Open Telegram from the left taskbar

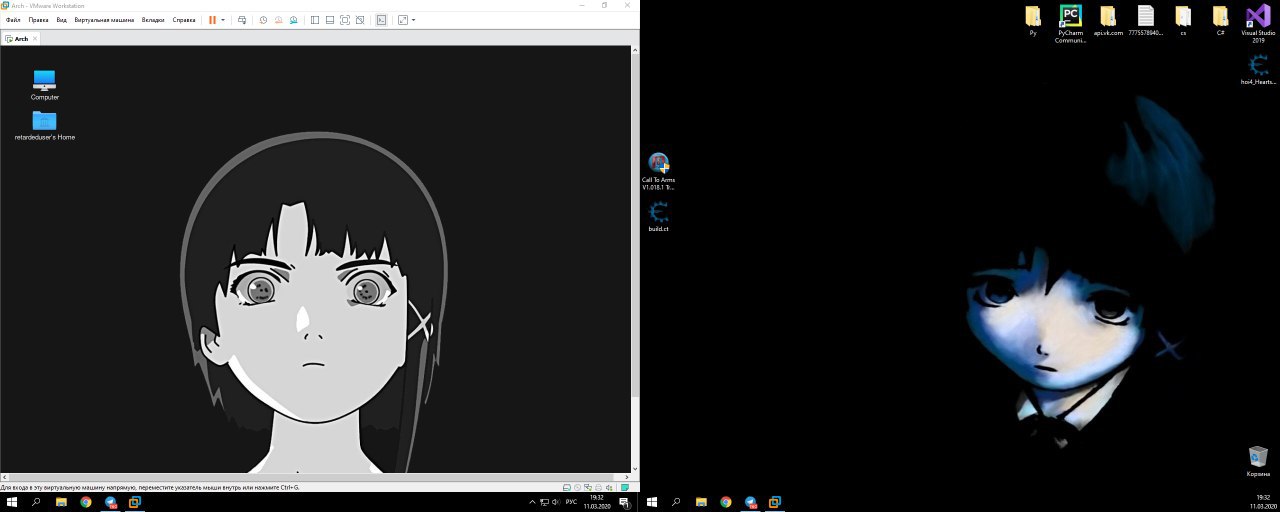point(111,502)
